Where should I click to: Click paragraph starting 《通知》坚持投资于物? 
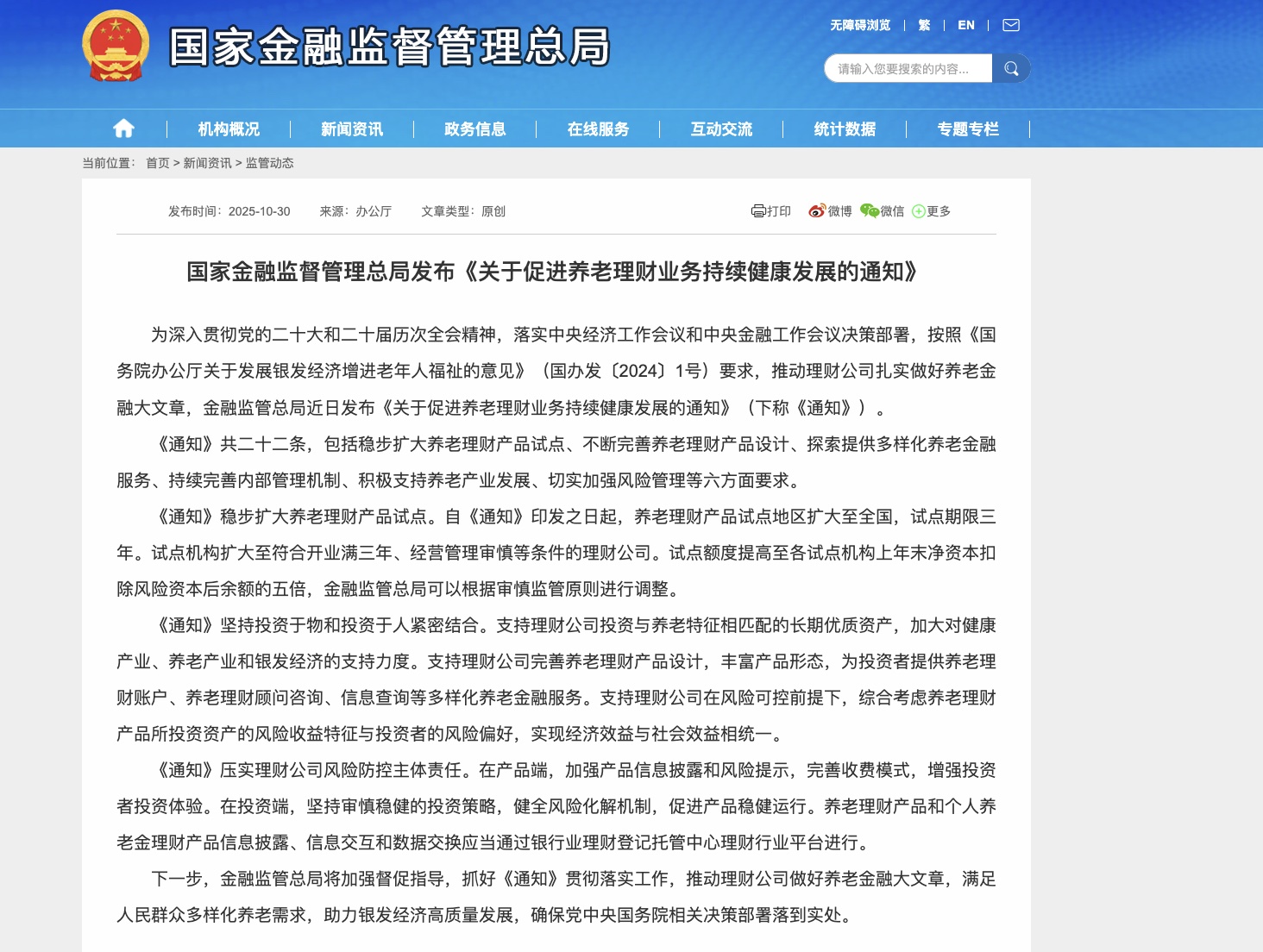(556, 680)
